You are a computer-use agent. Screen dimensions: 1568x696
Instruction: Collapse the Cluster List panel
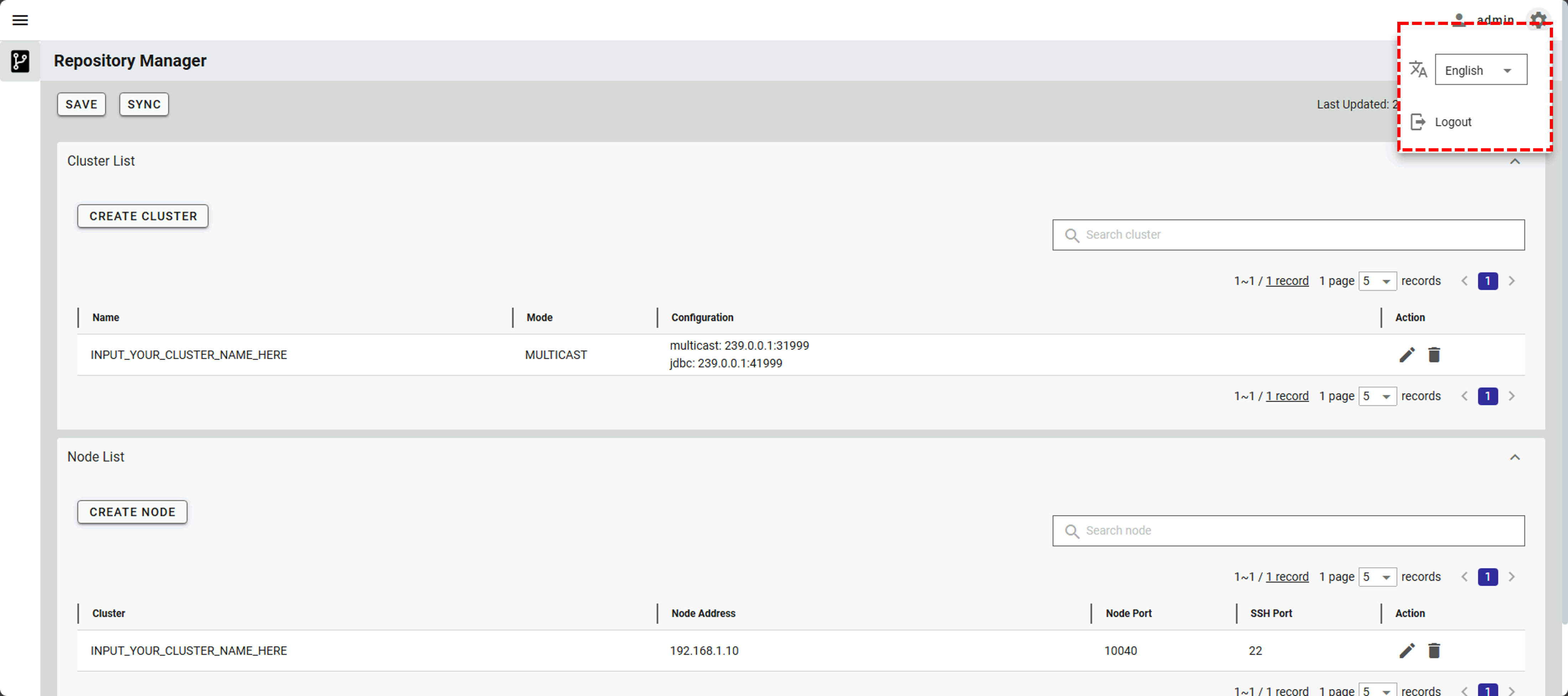(x=1515, y=161)
